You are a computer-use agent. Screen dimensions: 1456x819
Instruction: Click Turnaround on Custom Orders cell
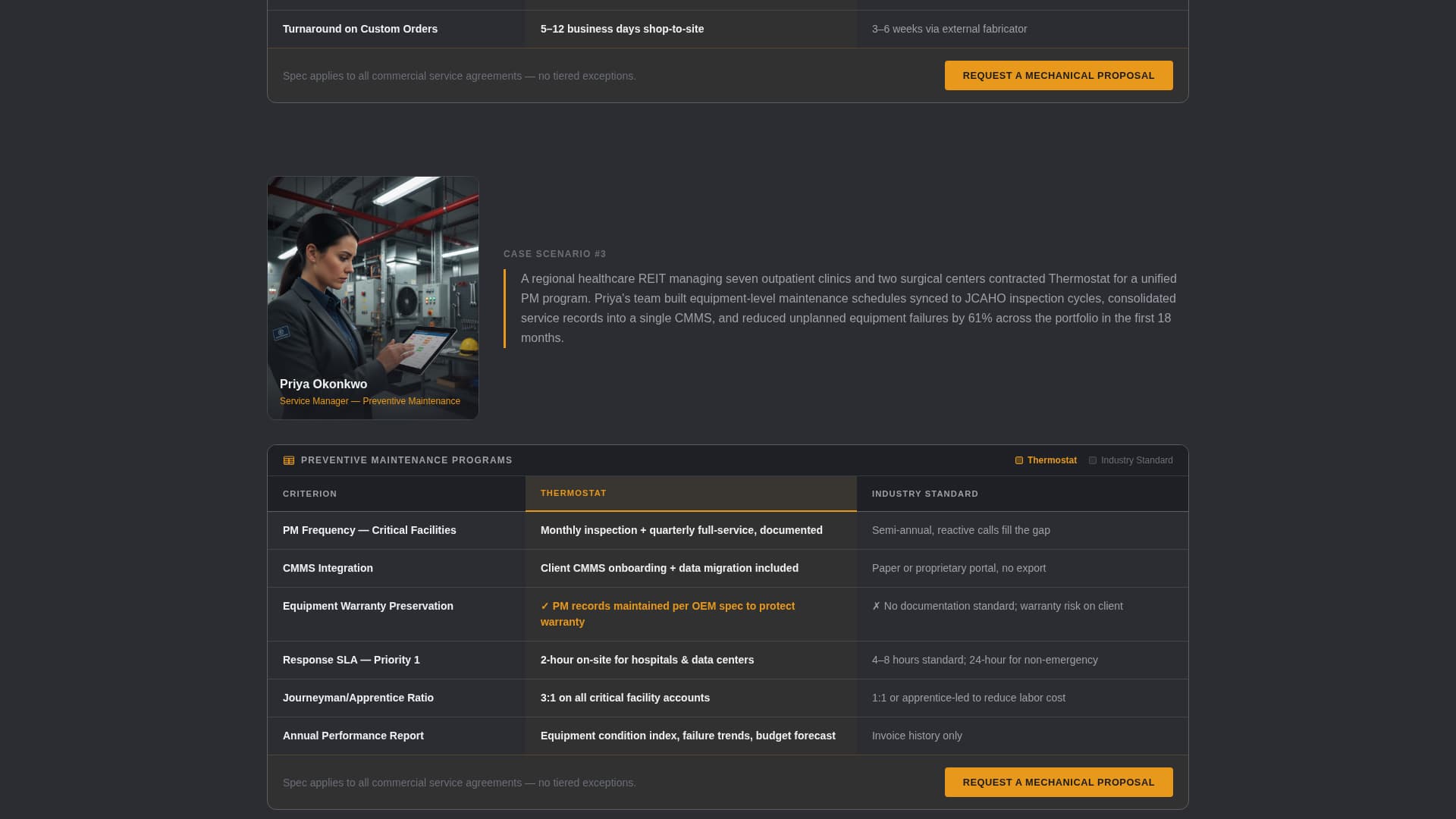coord(396,29)
